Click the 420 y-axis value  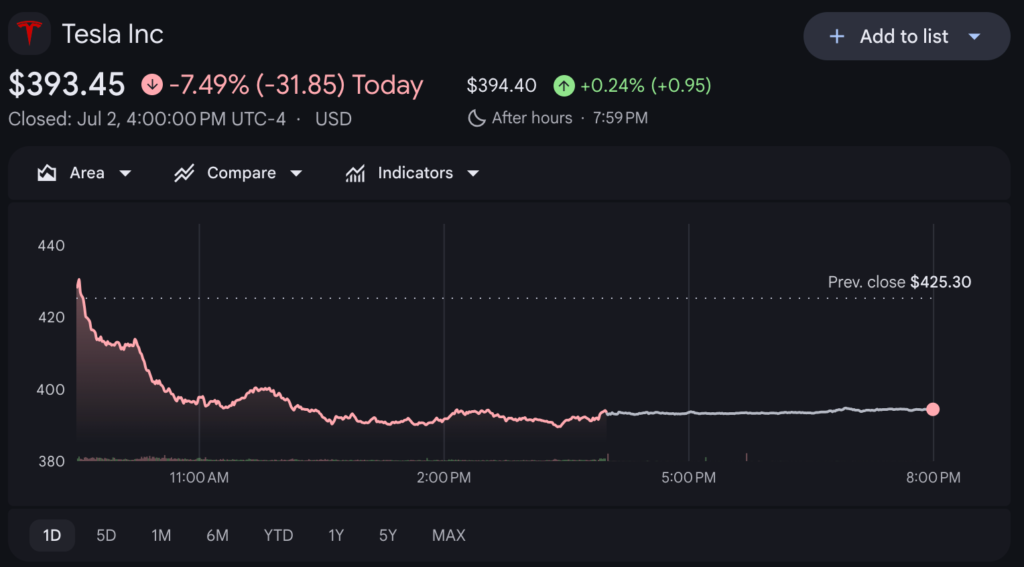(x=52, y=317)
